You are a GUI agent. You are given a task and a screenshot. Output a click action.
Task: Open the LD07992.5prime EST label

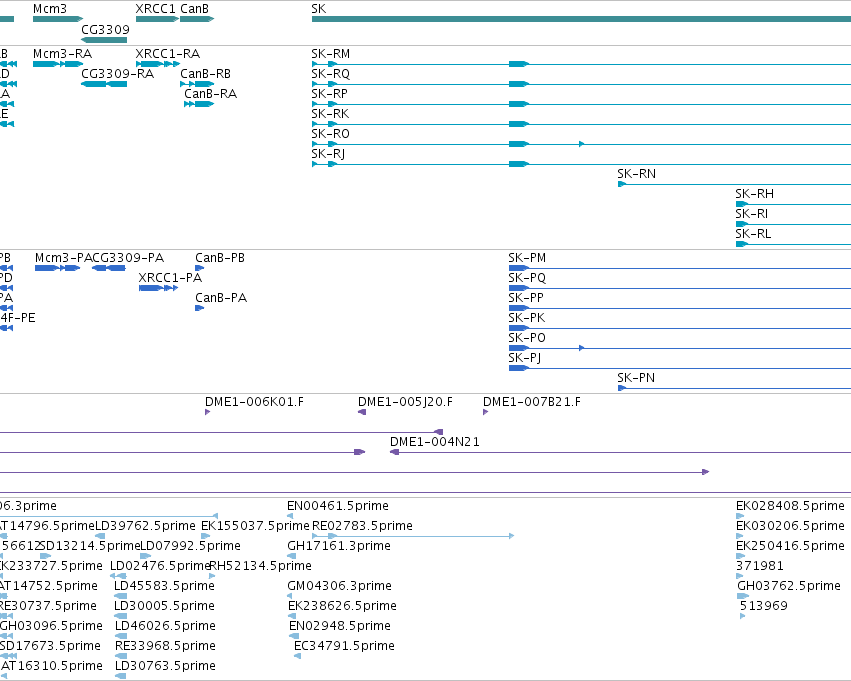point(190,546)
